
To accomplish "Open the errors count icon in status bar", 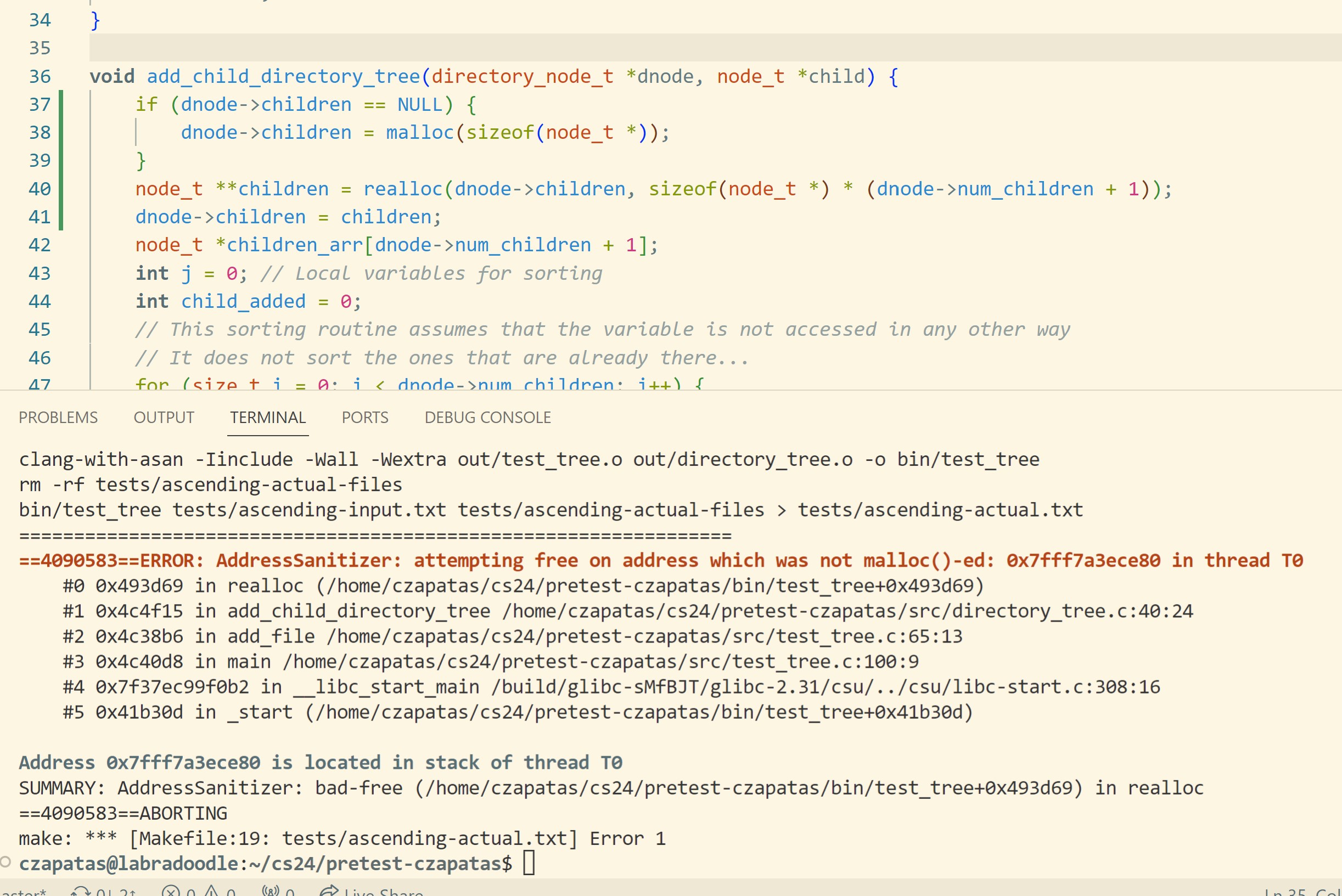I will point(170,892).
